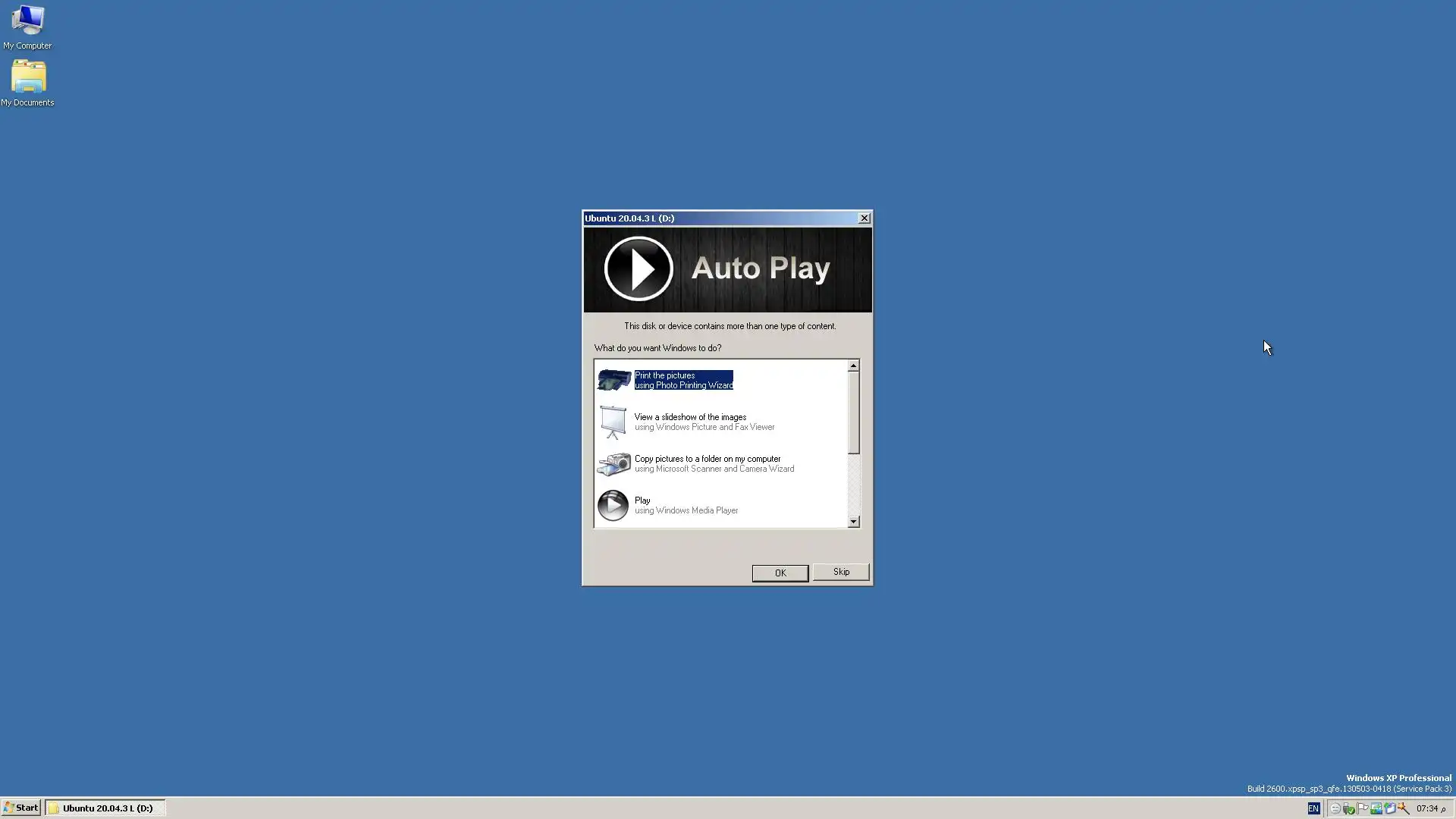The height and width of the screenshot is (819, 1456).
Task: Click the list's vertical scrollbar thumb
Action: [x=853, y=413]
